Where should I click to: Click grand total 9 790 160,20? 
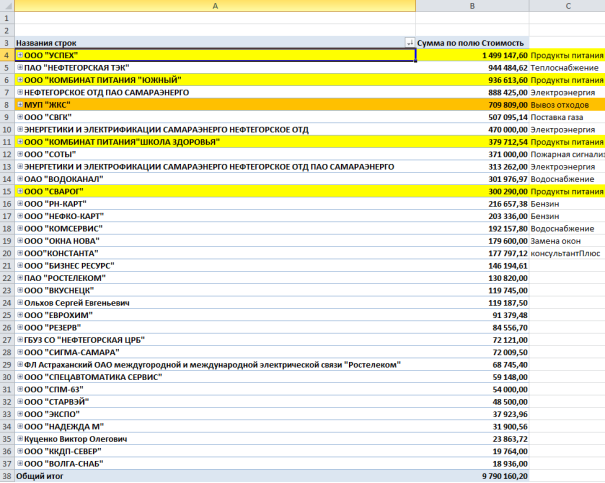tap(505, 476)
